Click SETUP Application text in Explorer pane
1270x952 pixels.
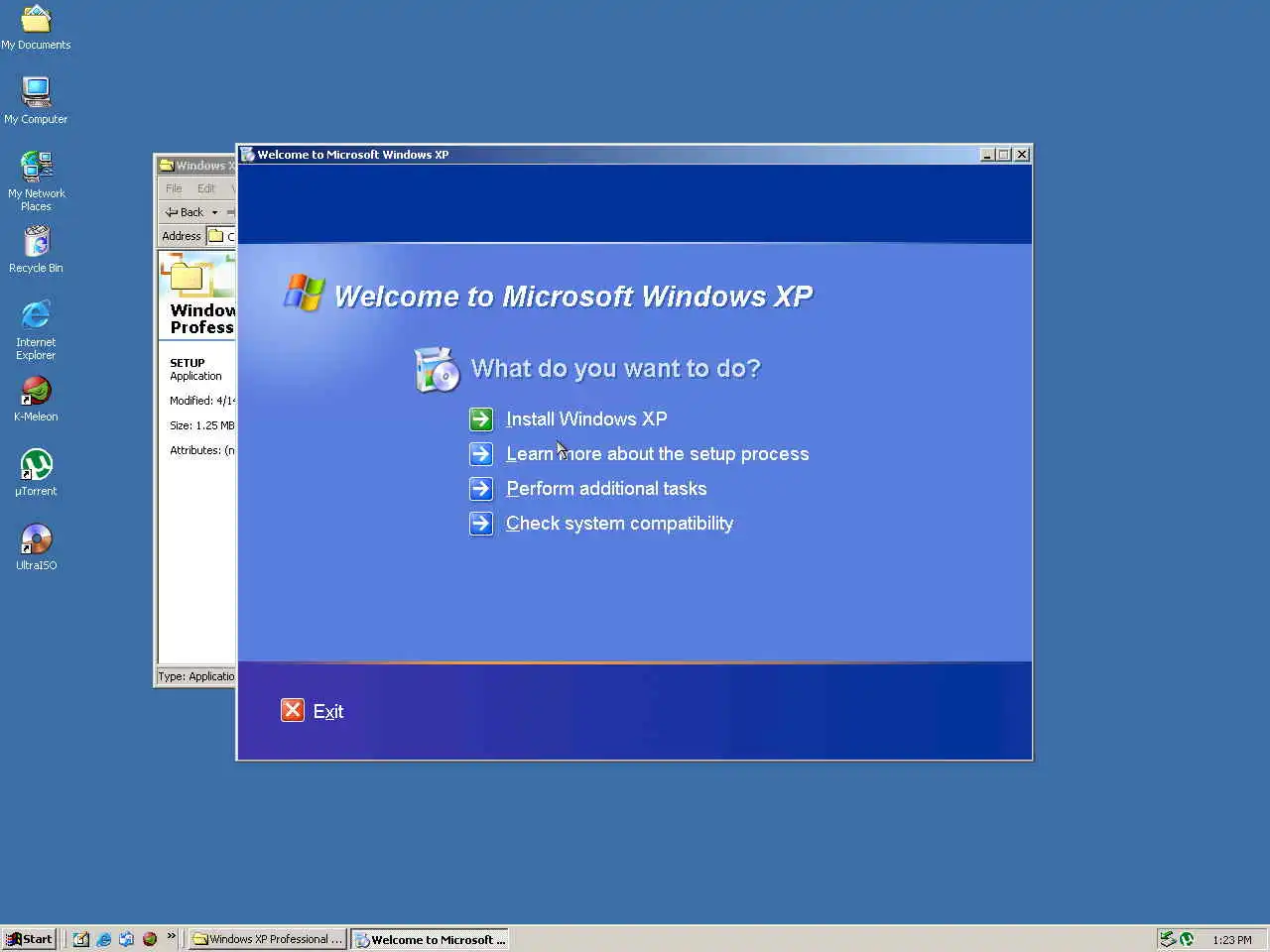tap(195, 369)
